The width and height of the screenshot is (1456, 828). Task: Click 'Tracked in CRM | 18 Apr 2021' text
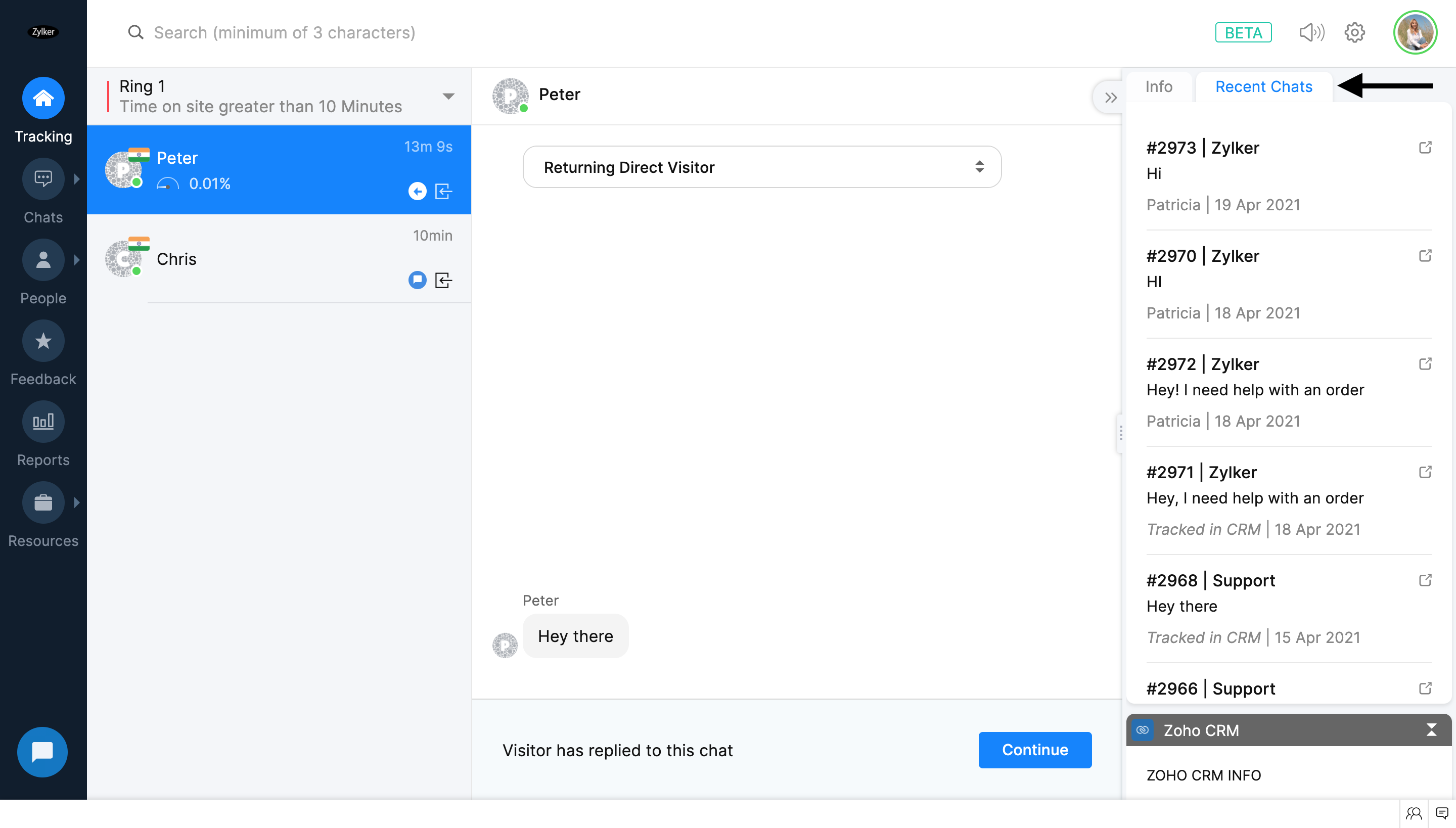click(x=1253, y=529)
